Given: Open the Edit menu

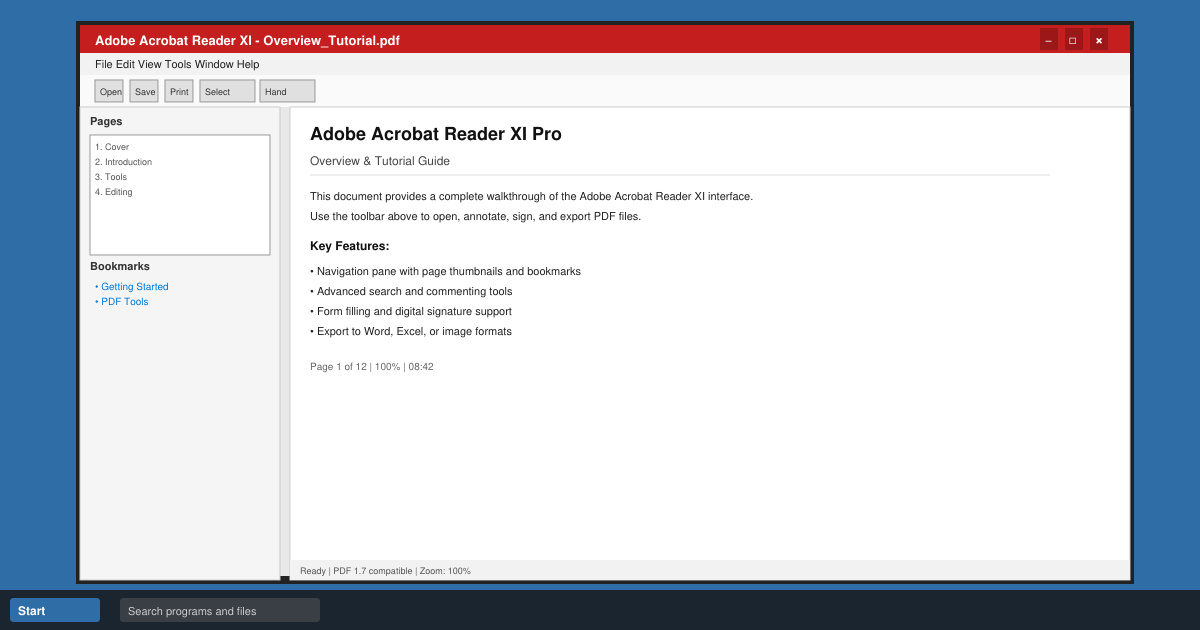Looking at the screenshot, I should click(x=125, y=64).
